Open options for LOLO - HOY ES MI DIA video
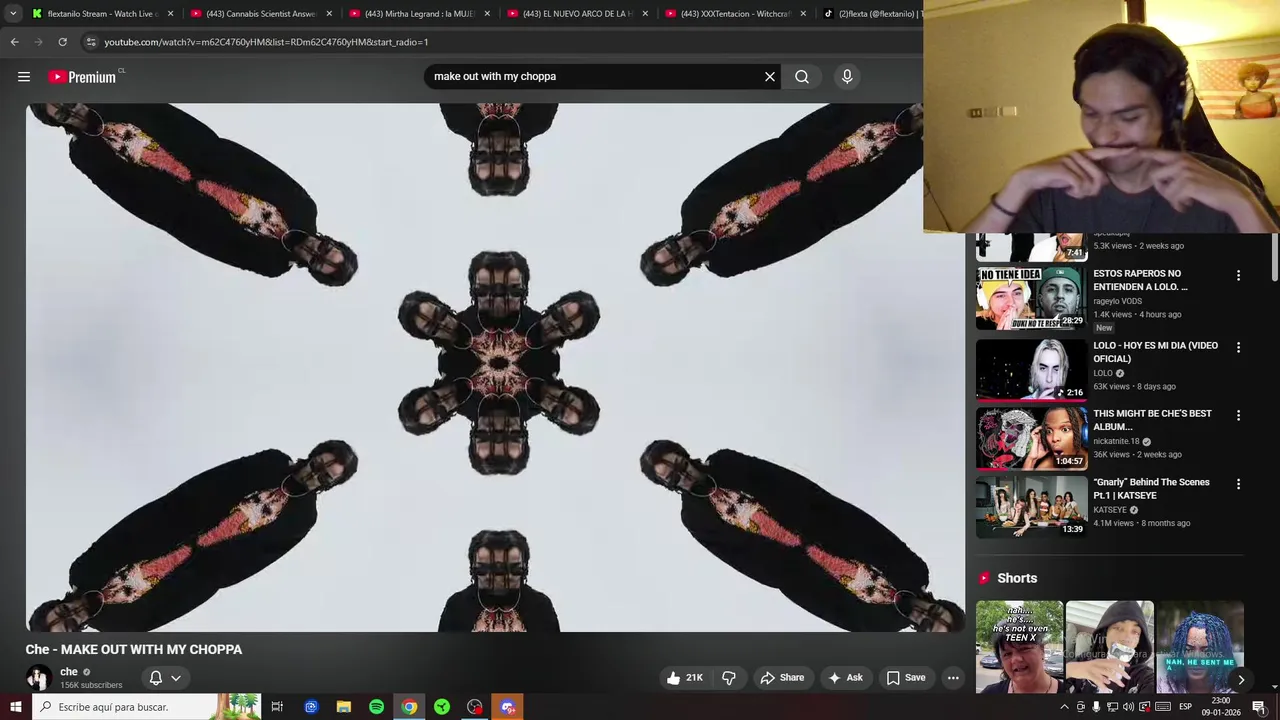The image size is (1280, 720). pyautogui.click(x=1238, y=348)
